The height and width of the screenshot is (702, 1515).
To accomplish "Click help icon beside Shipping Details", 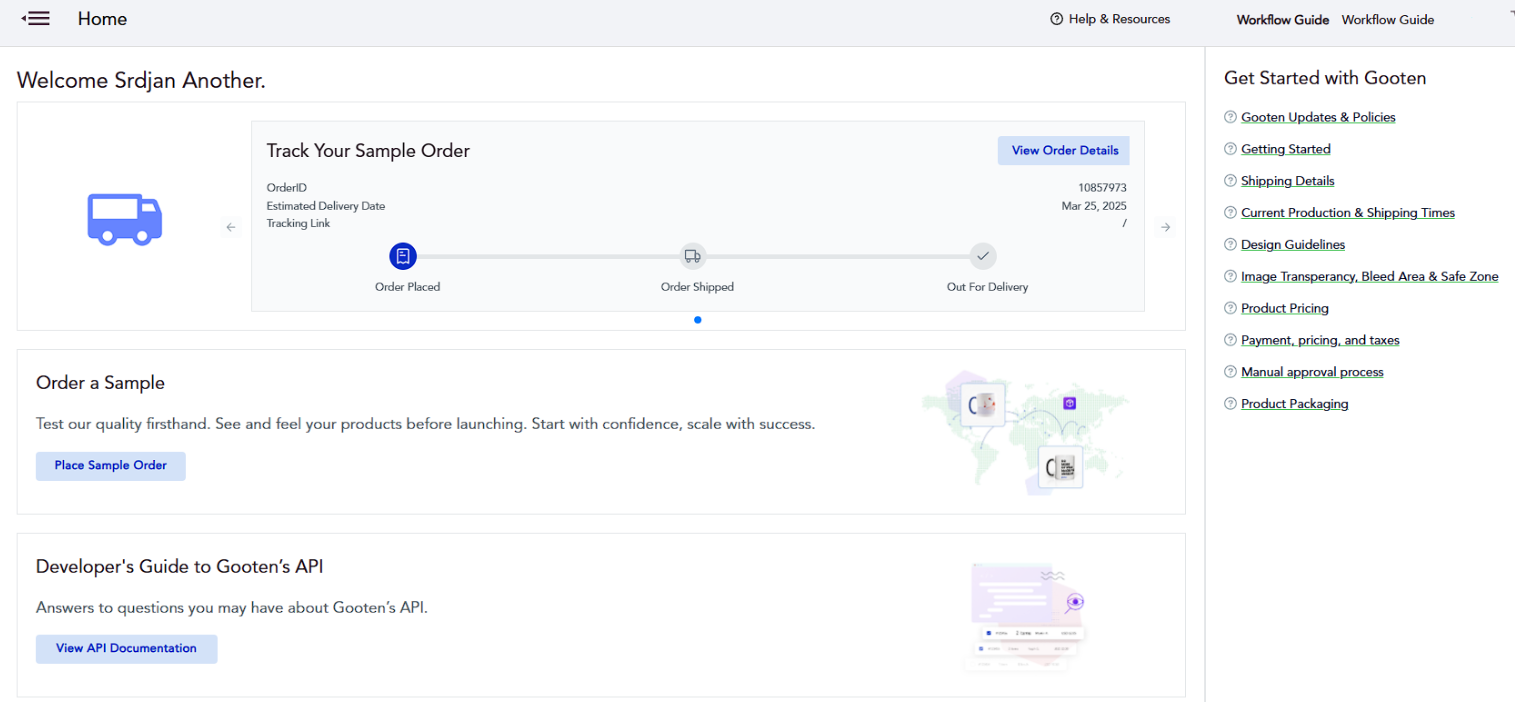I will click(x=1230, y=181).
